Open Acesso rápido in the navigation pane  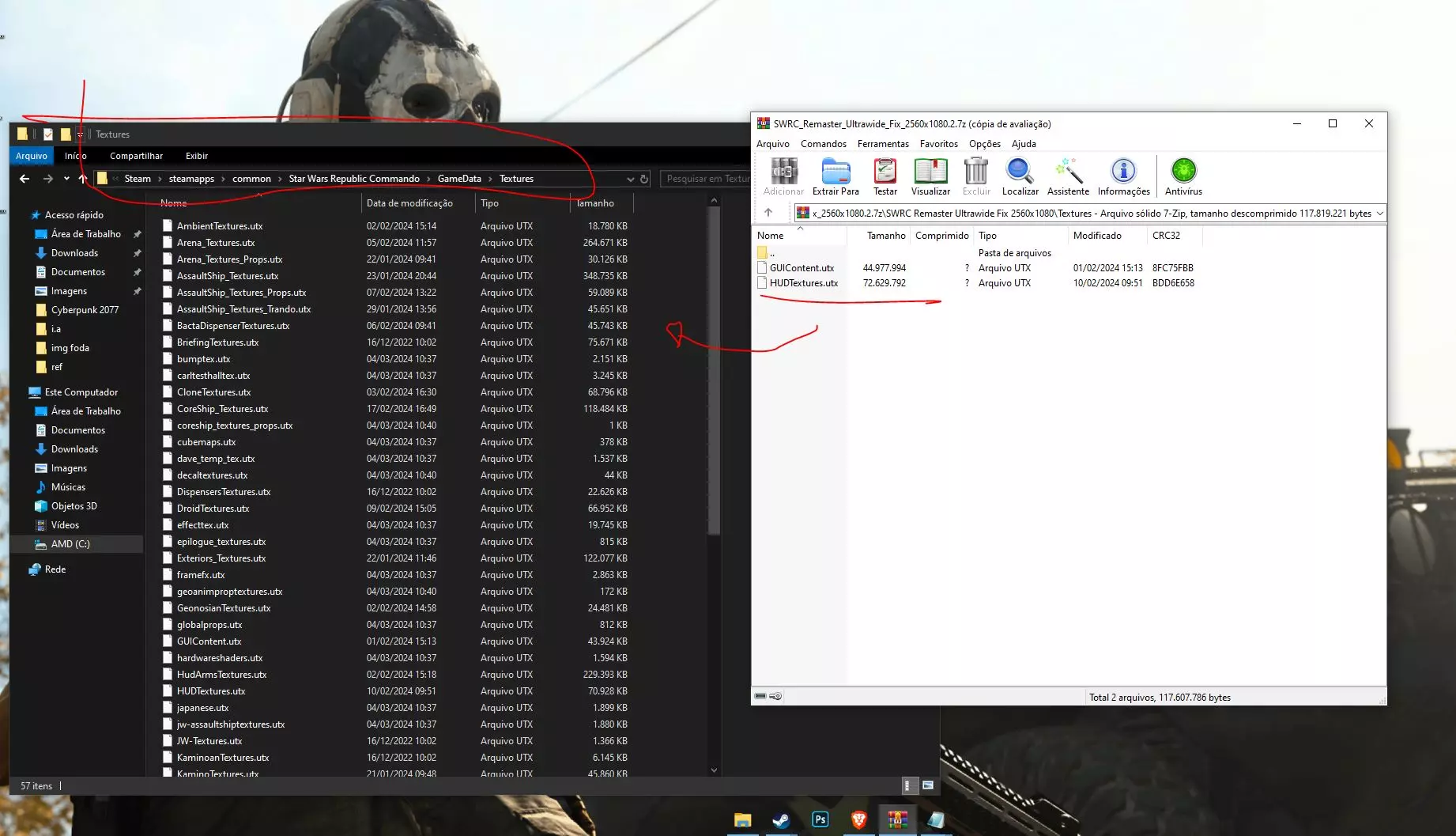(x=74, y=215)
